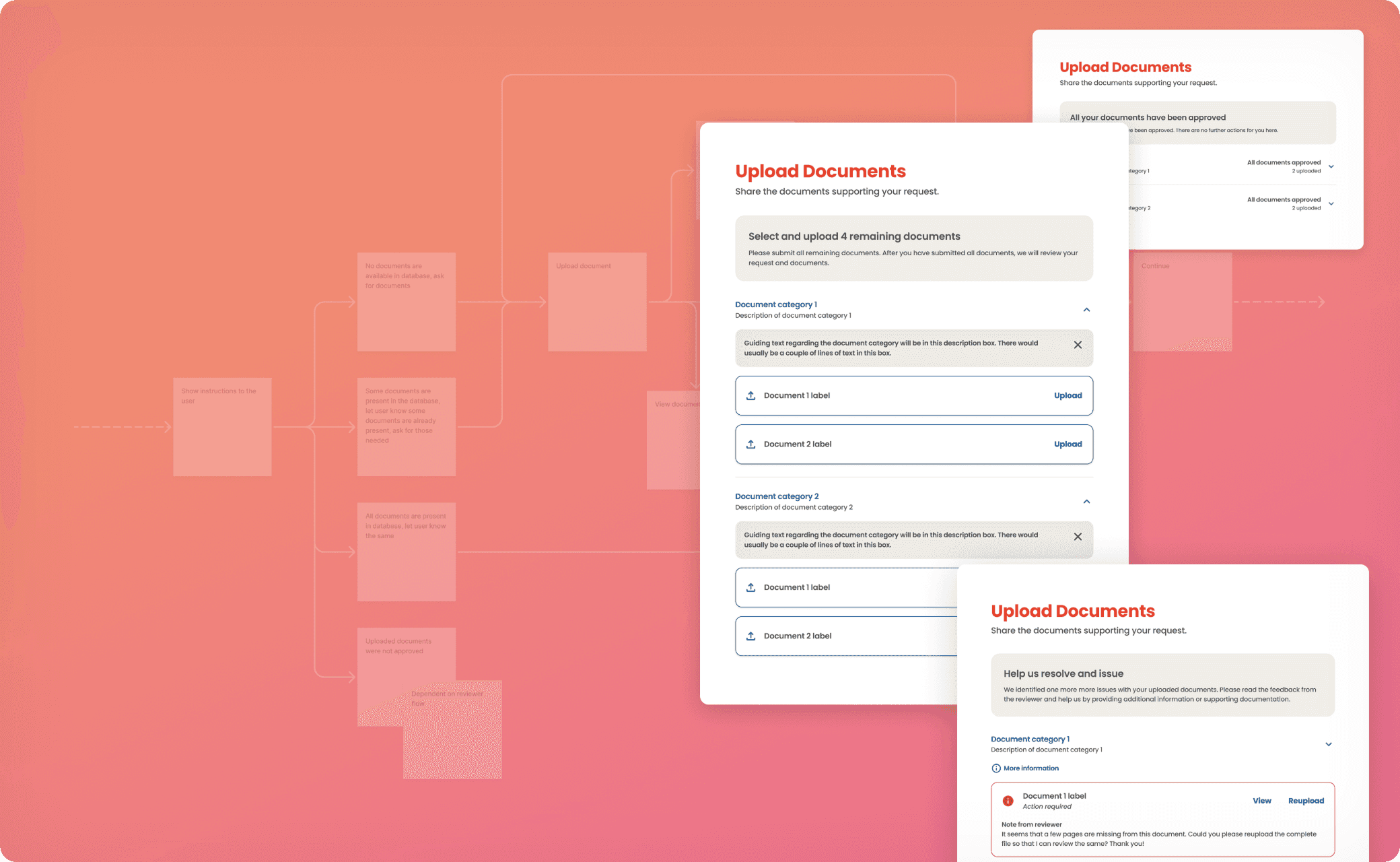Click View for the rejected document
This screenshot has width=1400, height=862.
1261,801
